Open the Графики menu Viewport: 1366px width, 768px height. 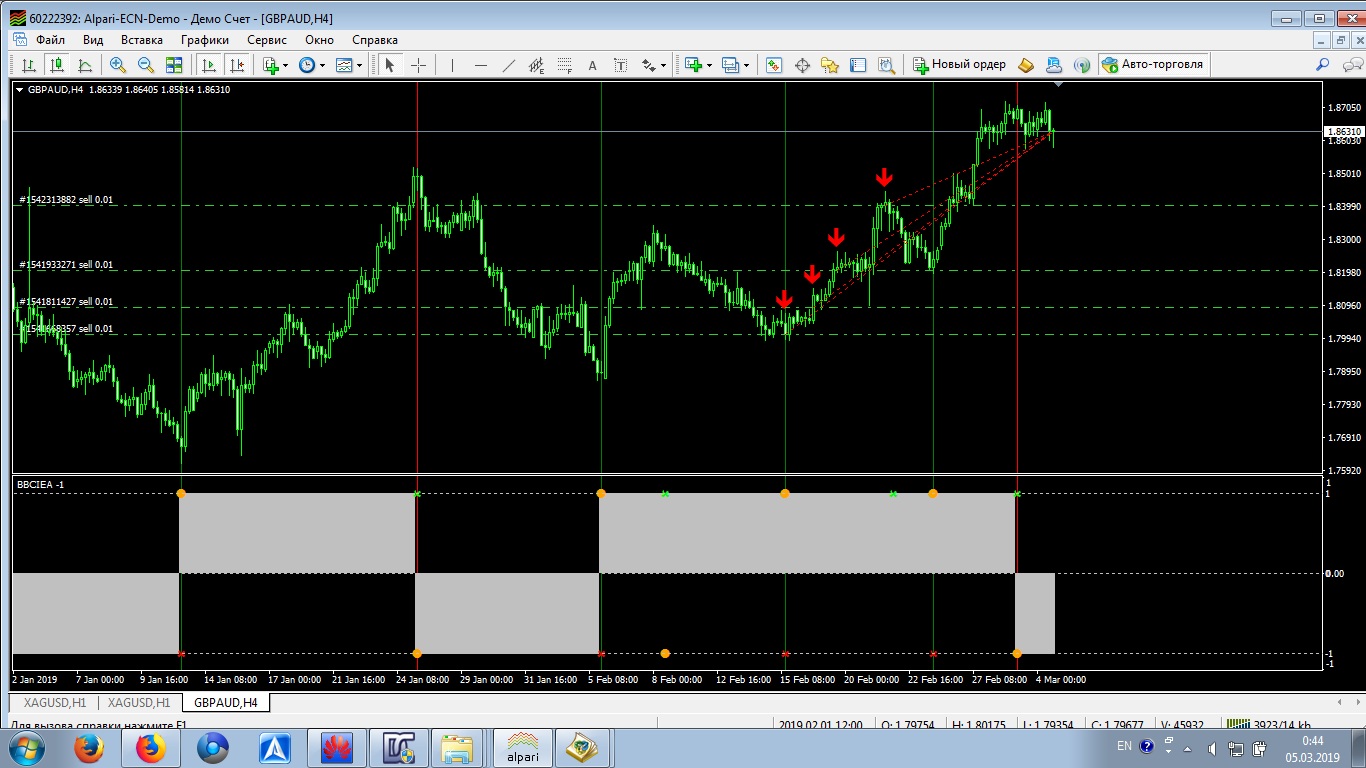tap(204, 40)
